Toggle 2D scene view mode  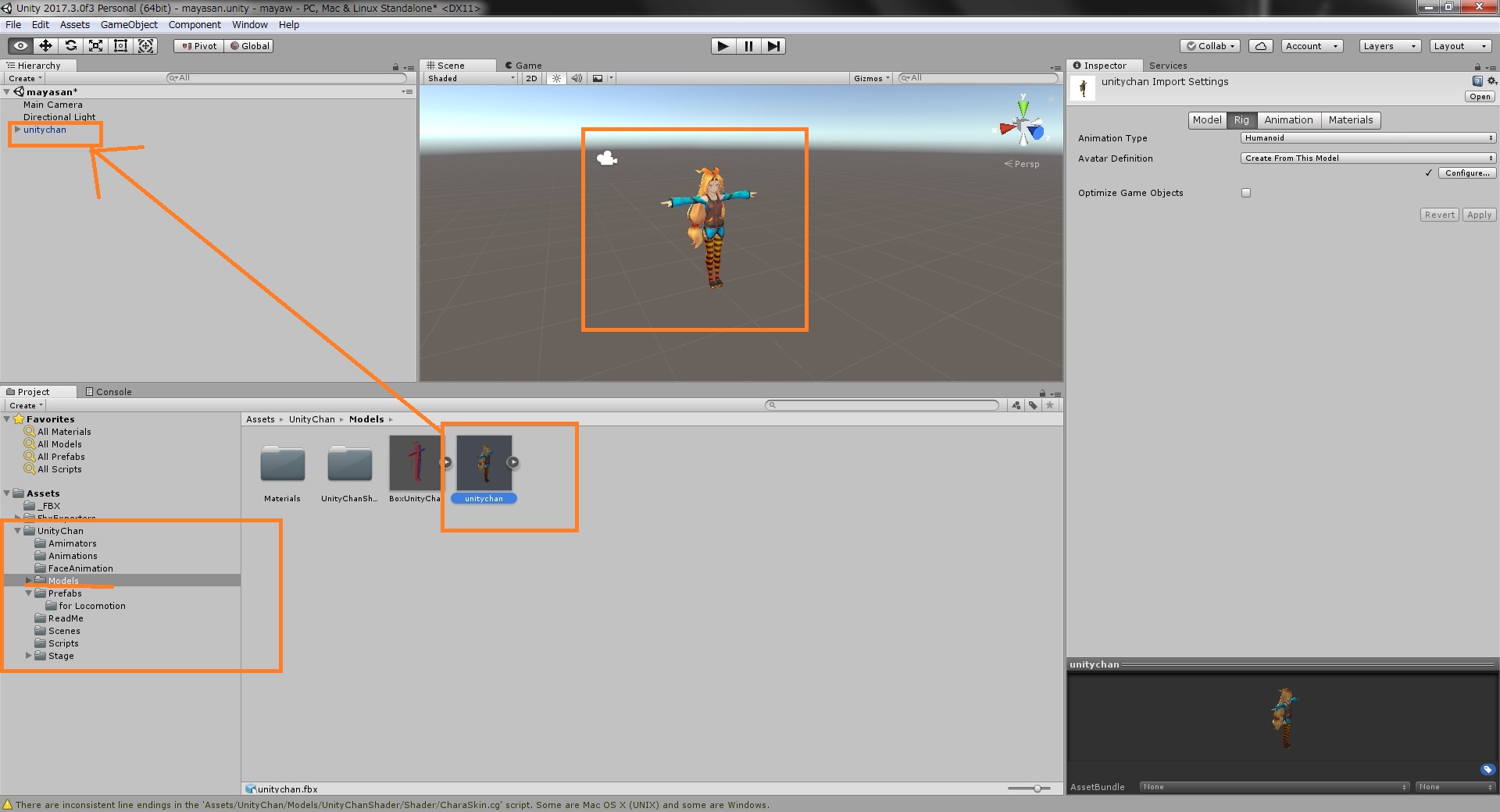[531, 78]
